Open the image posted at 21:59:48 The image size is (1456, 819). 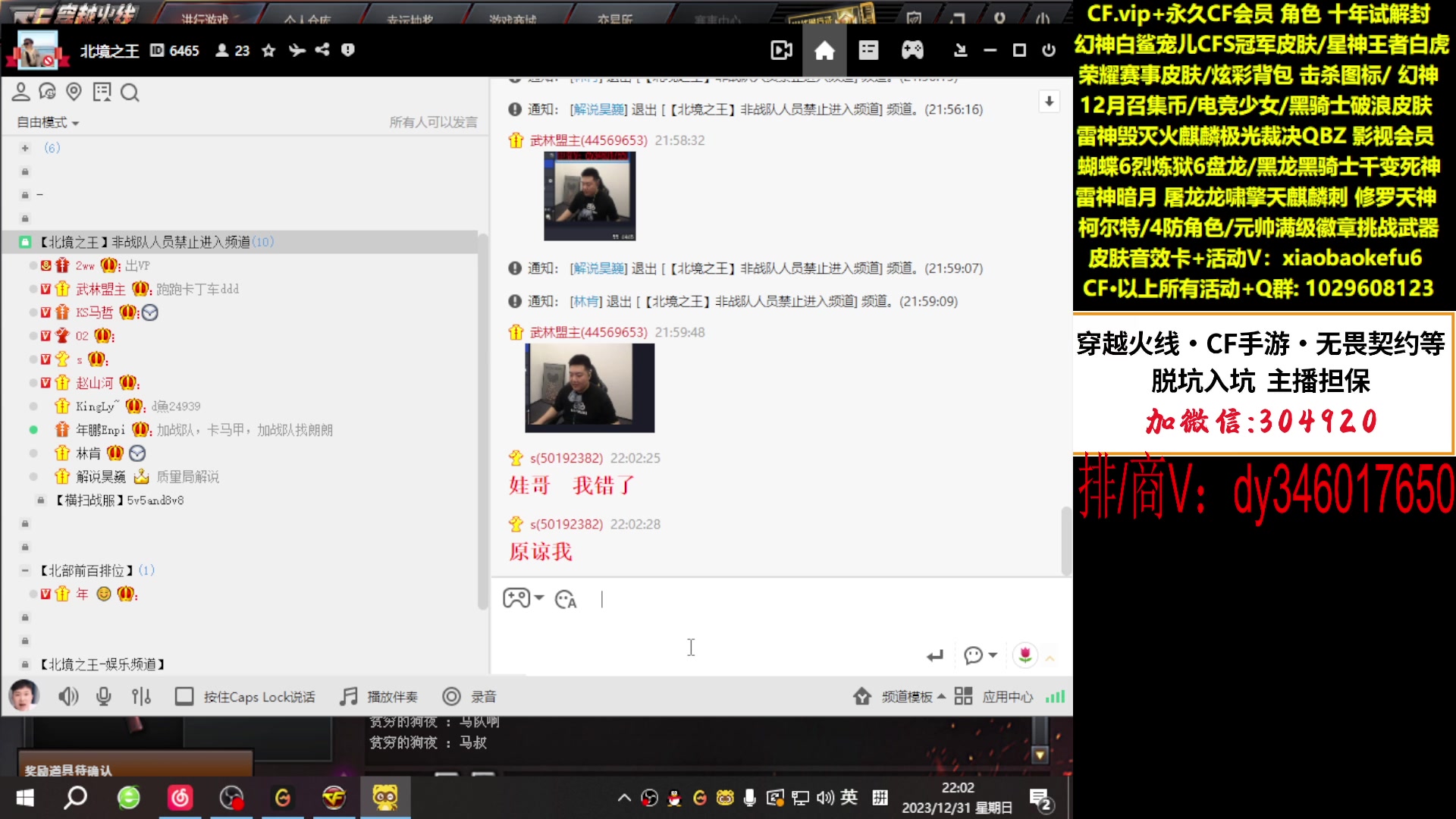point(589,388)
